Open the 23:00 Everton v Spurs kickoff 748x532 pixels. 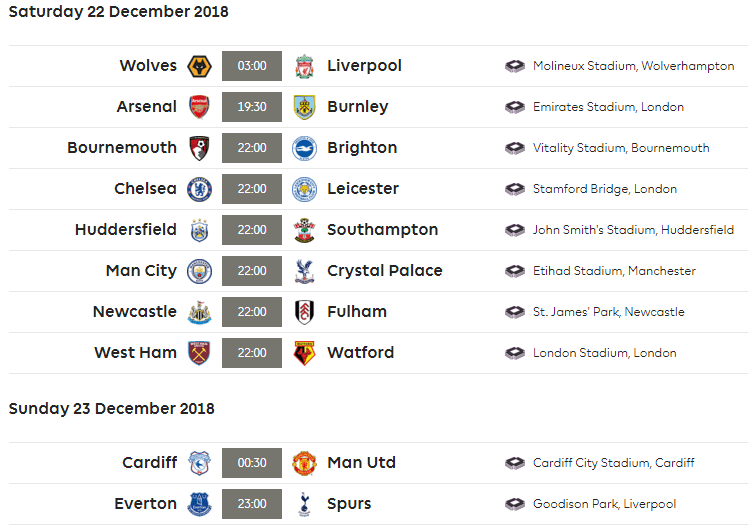tap(252, 504)
